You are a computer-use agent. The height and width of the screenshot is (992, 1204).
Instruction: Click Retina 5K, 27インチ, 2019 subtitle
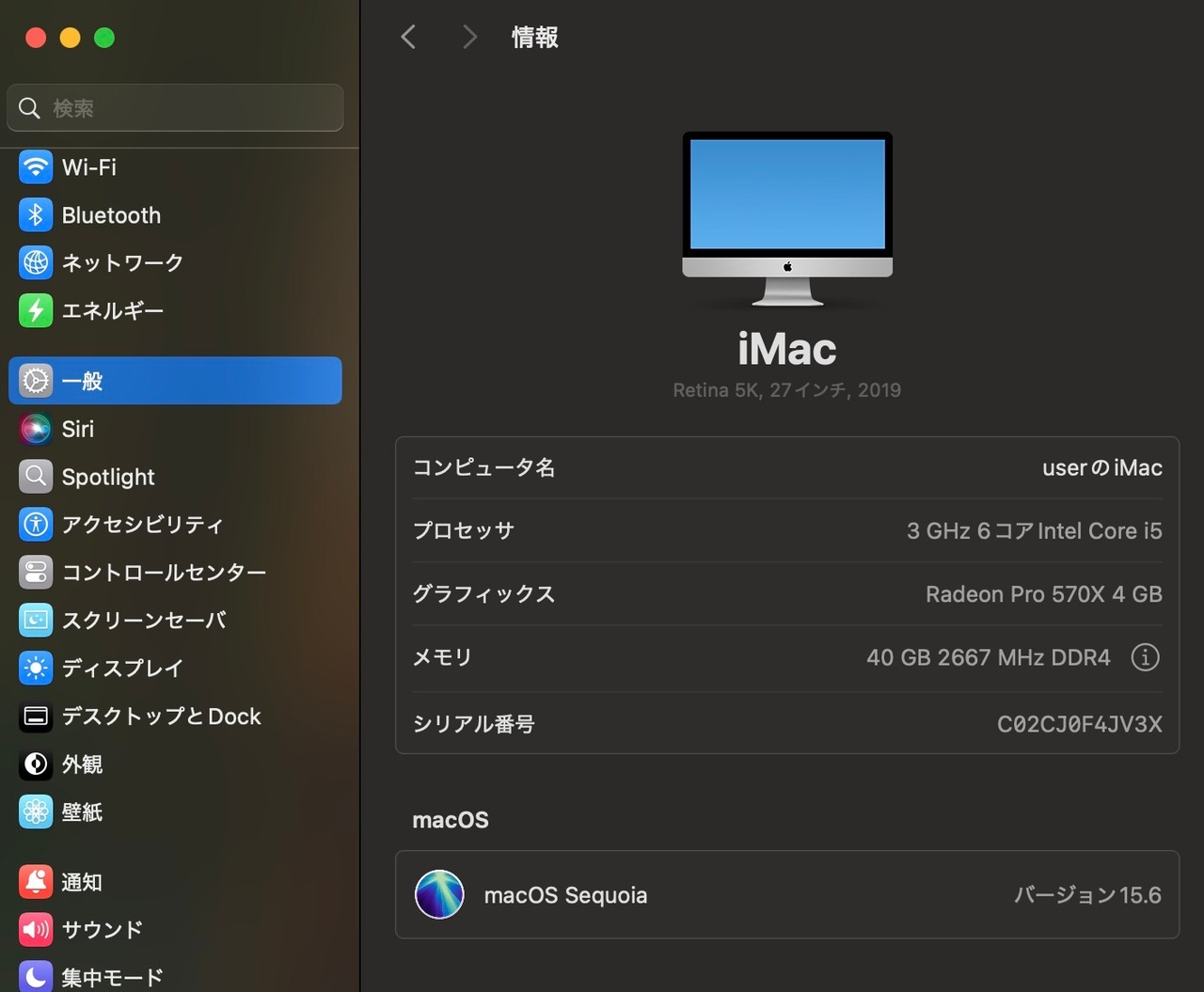[787, 390]
